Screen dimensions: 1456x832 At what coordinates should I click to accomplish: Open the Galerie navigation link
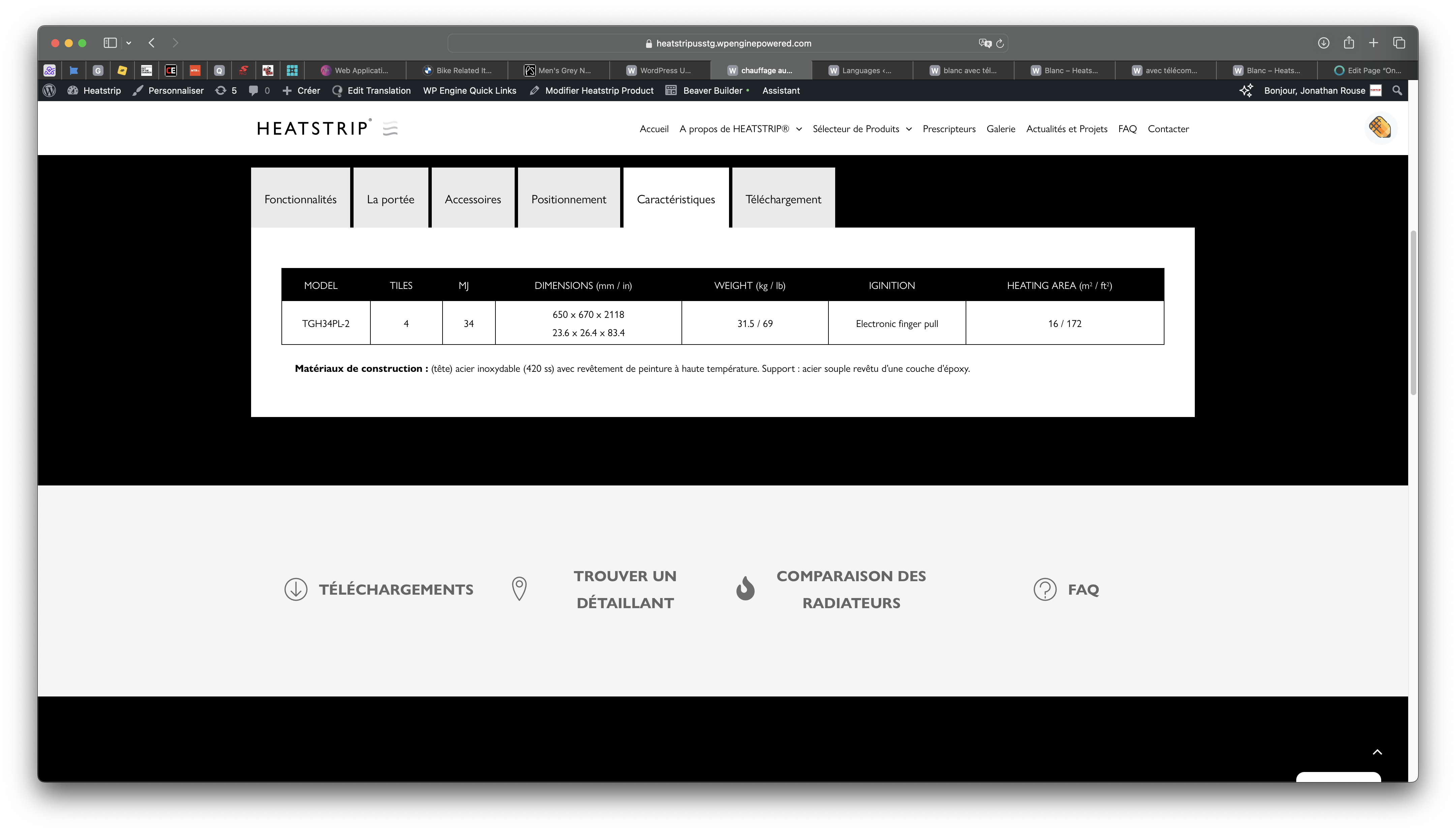click(x=1000, y=128)
